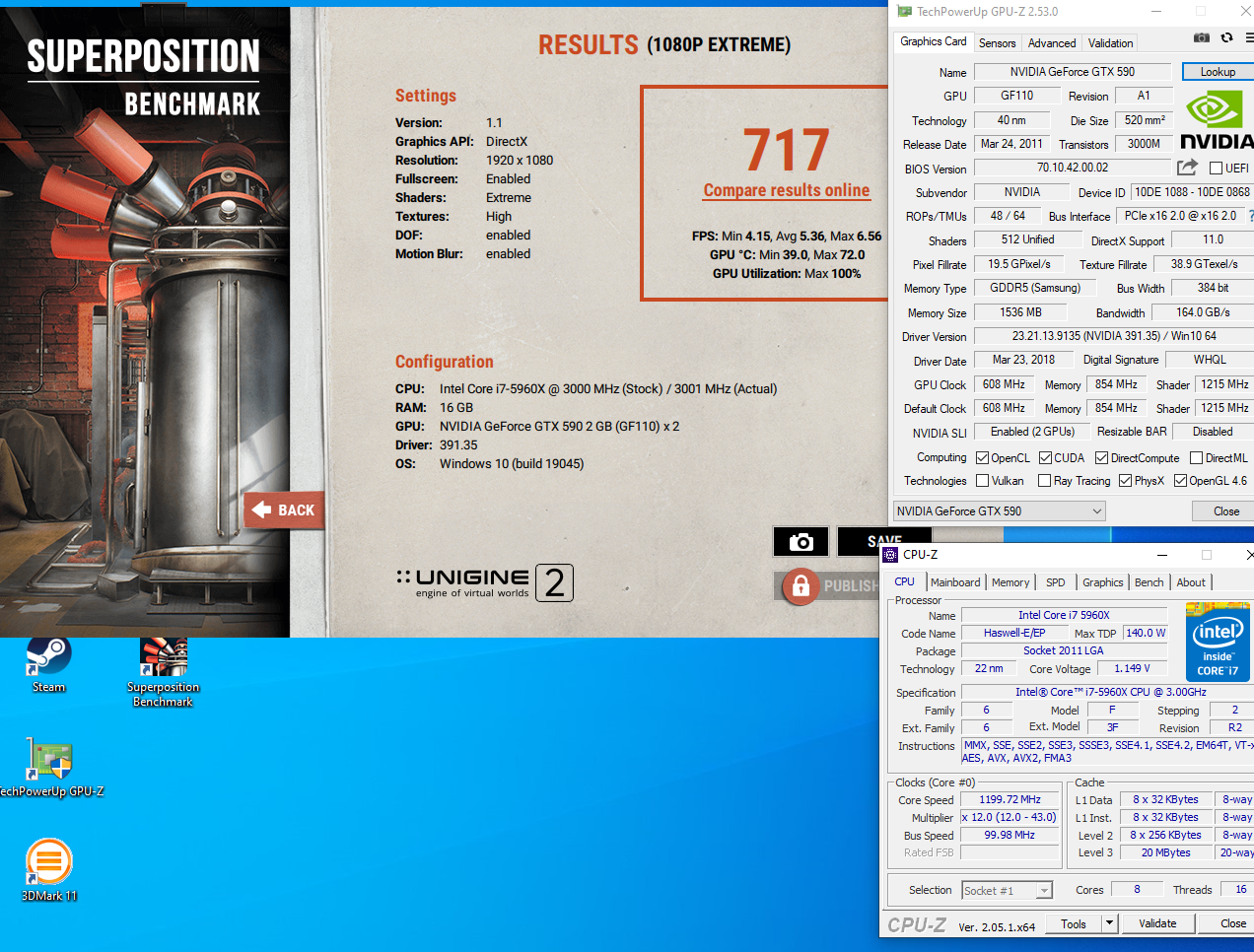
Task: Open the CPU-Z SPD tab
Action: pos(1055,582)
